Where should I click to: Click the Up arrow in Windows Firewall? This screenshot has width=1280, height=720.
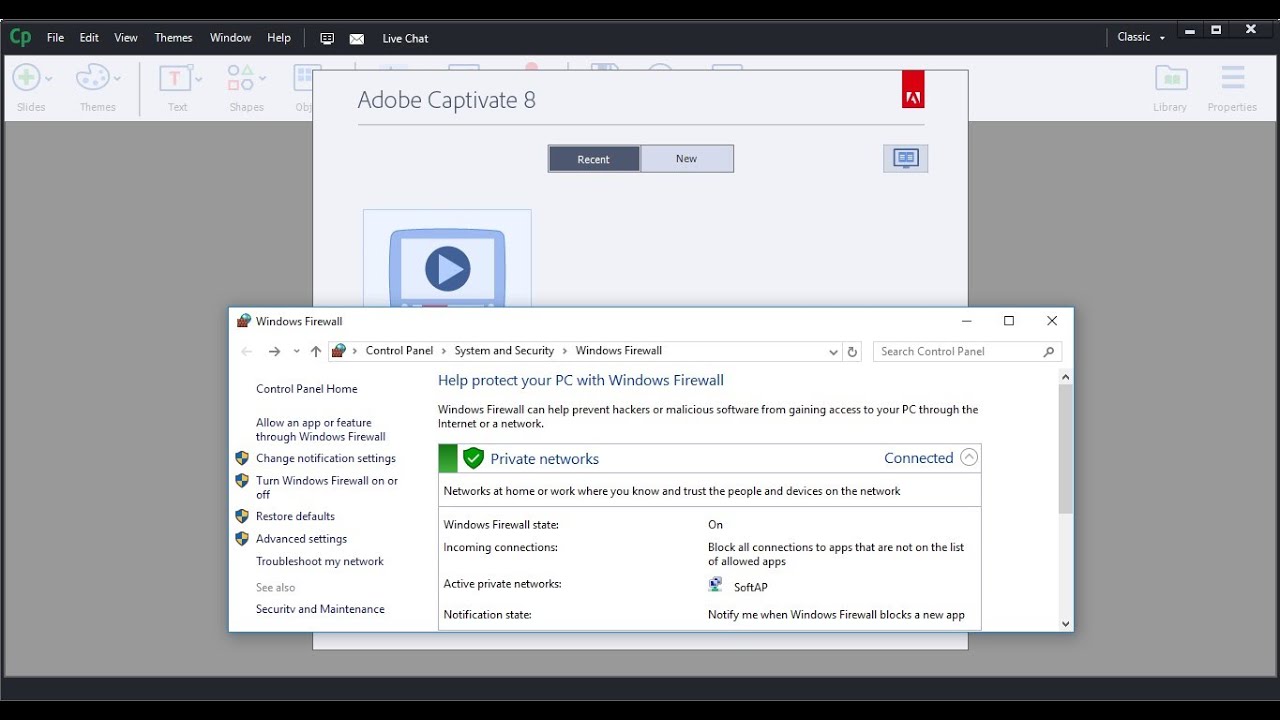(x=316, y=351)
